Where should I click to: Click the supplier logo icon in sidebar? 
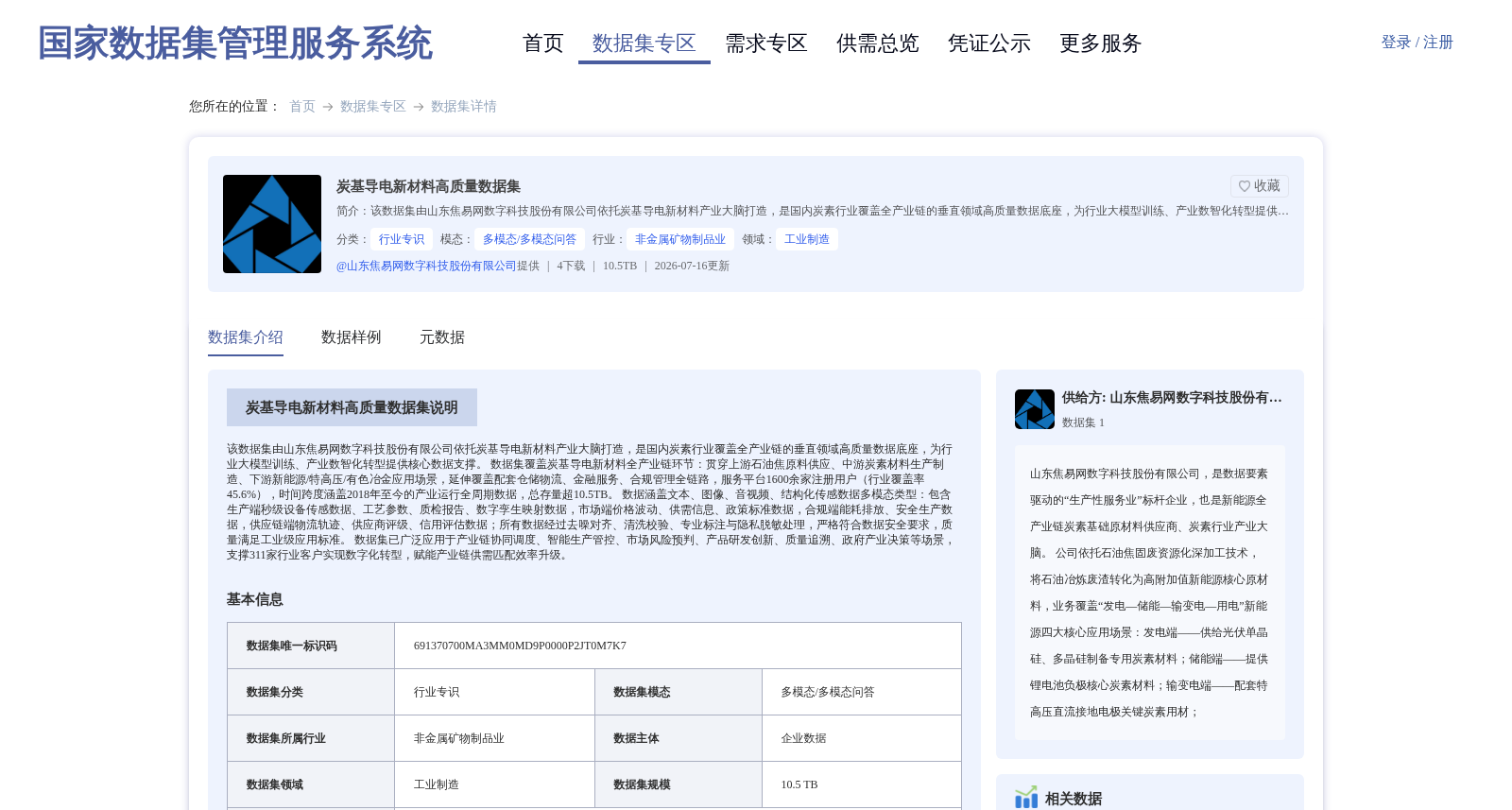click(1035, 409)
